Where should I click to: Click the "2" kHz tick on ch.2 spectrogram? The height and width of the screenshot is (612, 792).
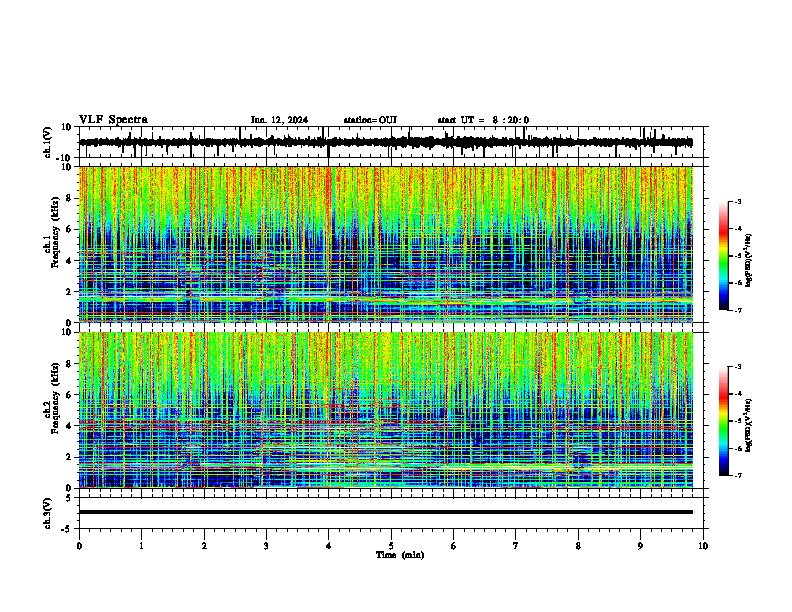coord(69,457)
